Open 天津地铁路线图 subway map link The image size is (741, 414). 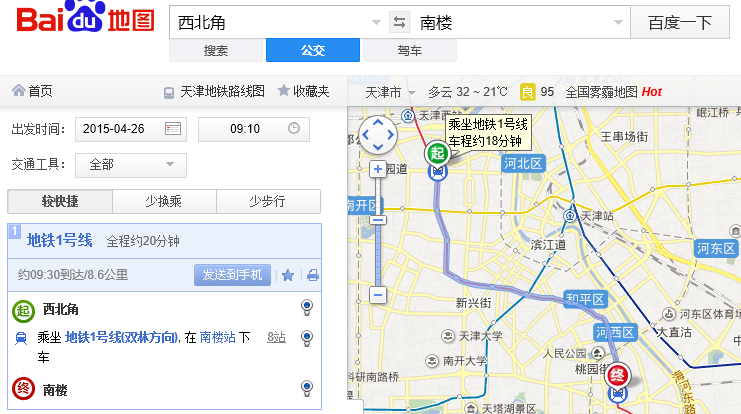tap(222, 91)
